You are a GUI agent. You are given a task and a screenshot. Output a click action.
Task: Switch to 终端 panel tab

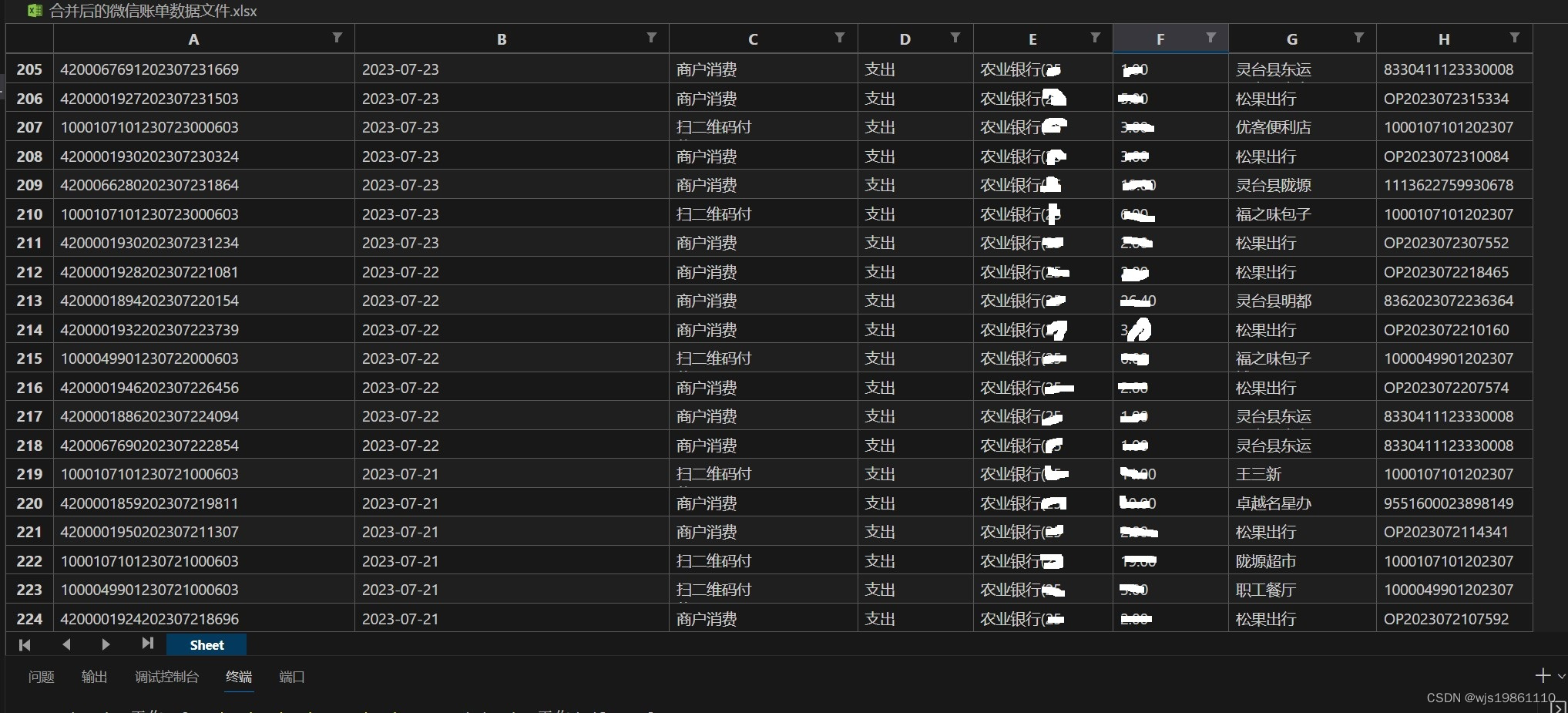pyautogui.click(x=239, y=677)
